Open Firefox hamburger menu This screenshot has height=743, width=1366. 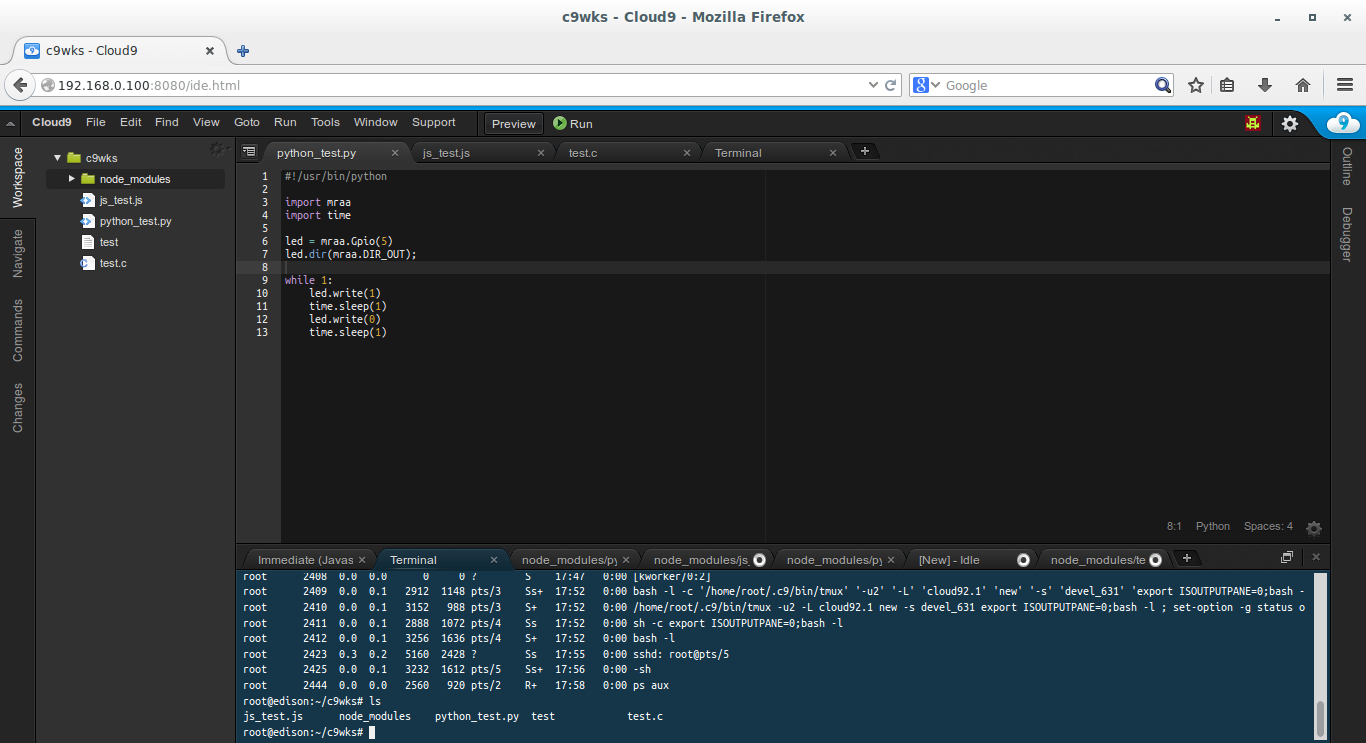coord(1345,85)
